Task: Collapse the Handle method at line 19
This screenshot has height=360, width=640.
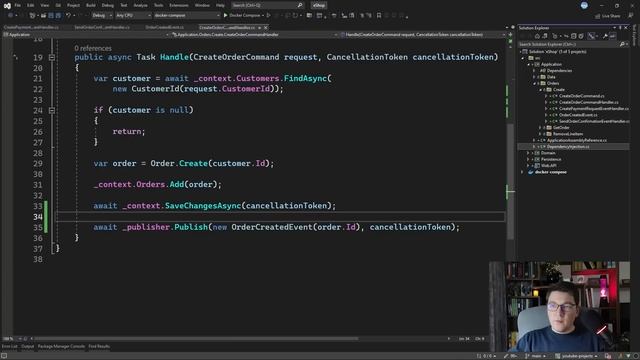Action: (52, 58)
